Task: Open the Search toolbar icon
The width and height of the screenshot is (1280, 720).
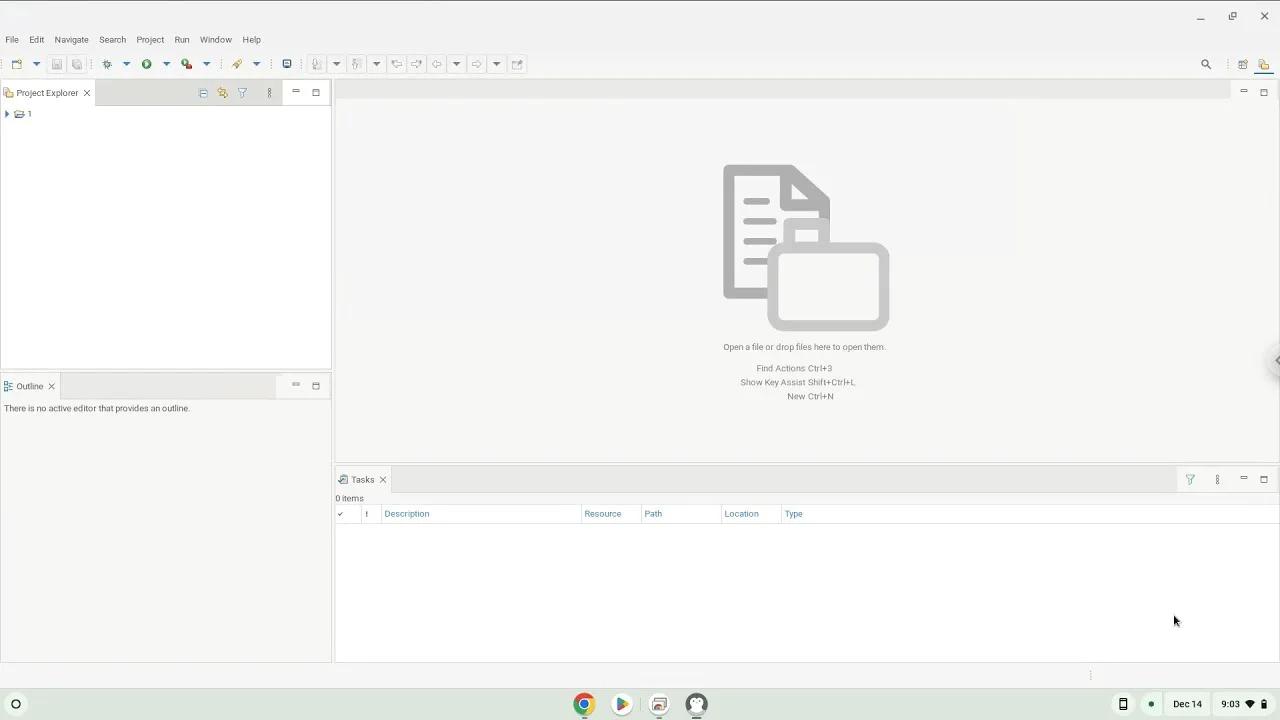Action: (x=1206, y=64)
